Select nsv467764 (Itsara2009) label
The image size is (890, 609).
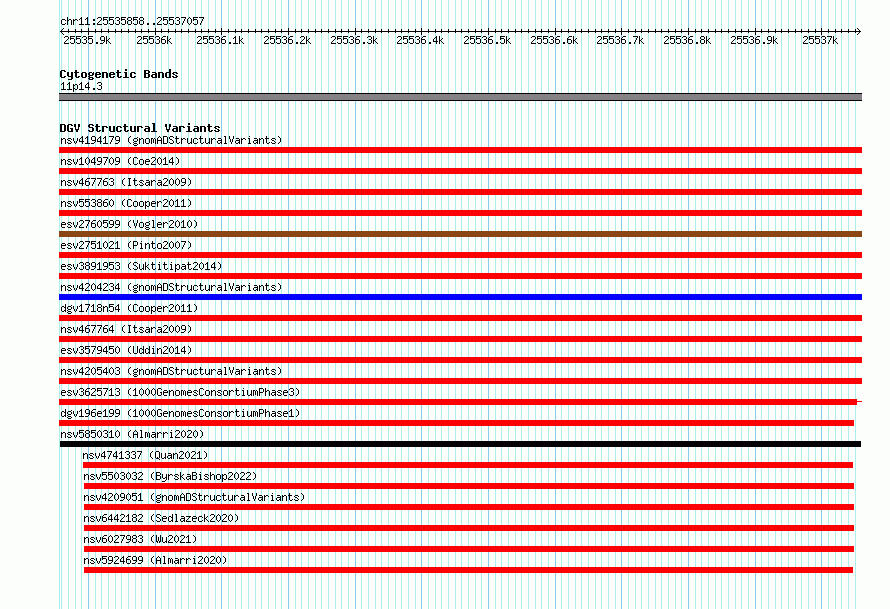[x=126, y=329]
